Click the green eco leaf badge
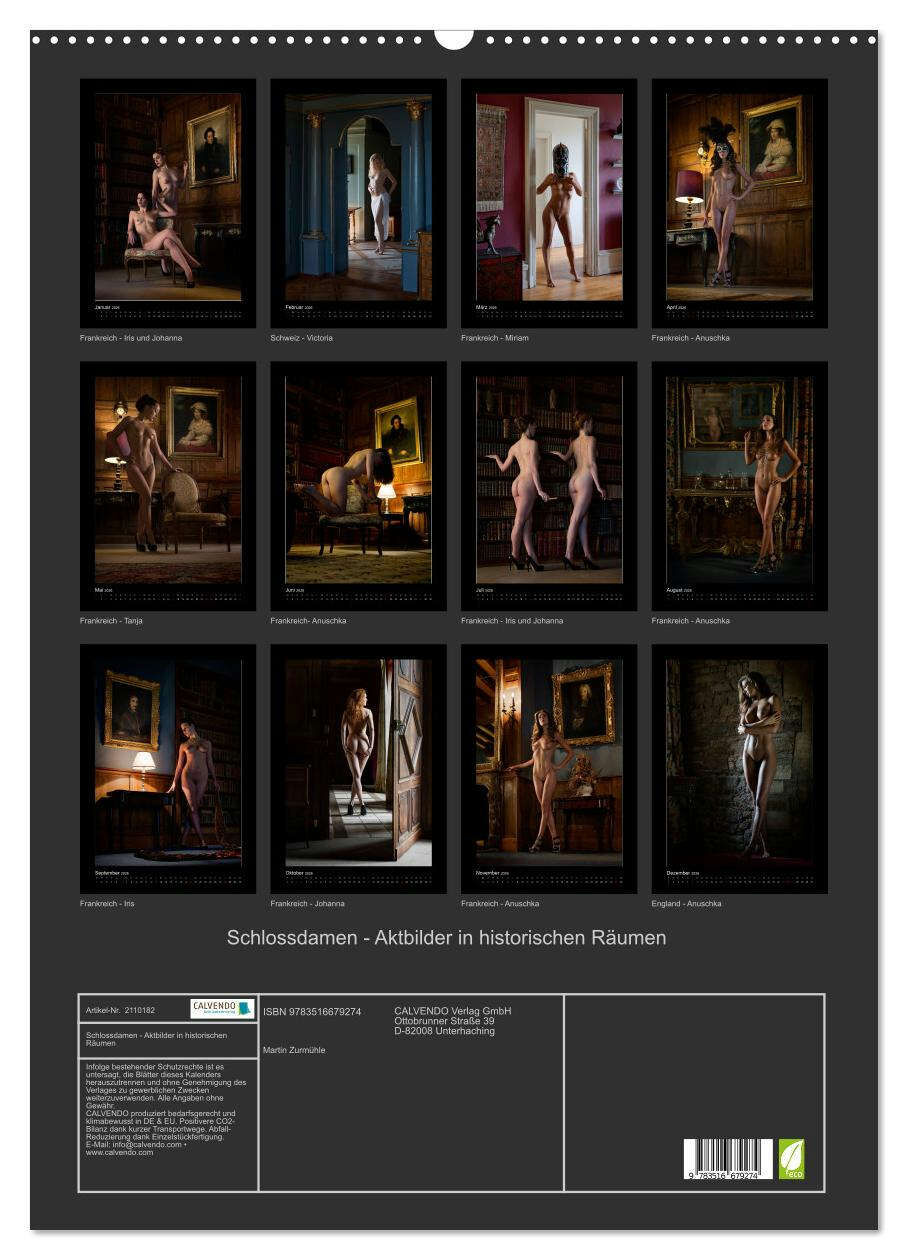The width and height of the screenshot is (908, 1260). [791, 1158]
